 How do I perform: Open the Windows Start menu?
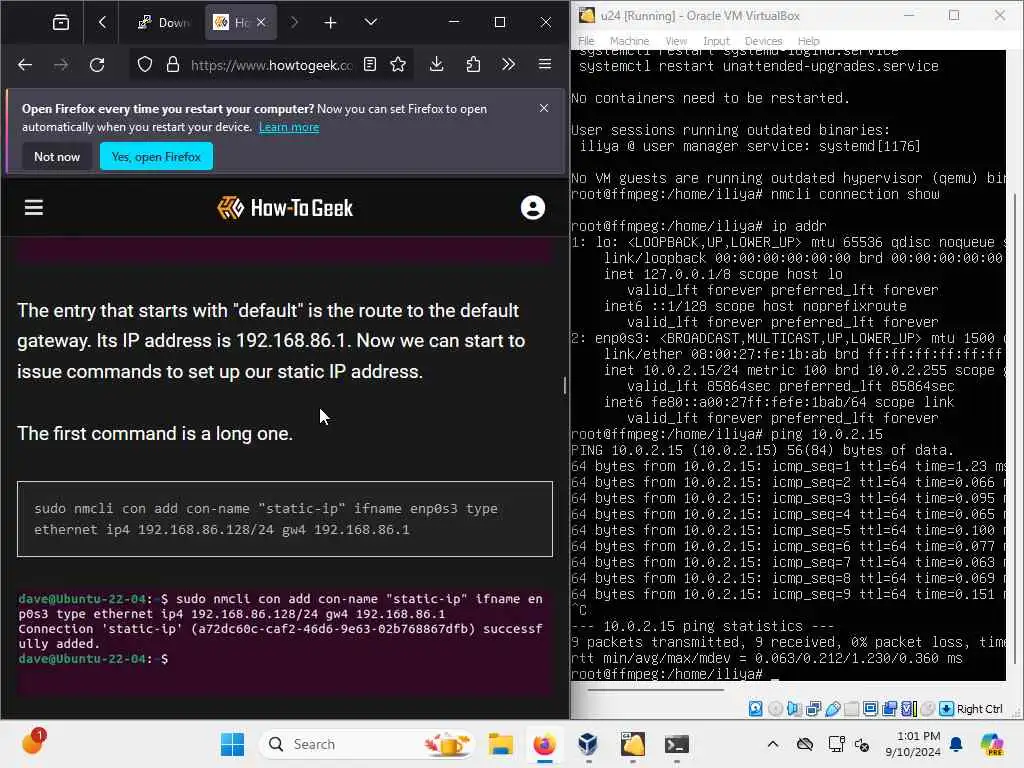[232, 744]
